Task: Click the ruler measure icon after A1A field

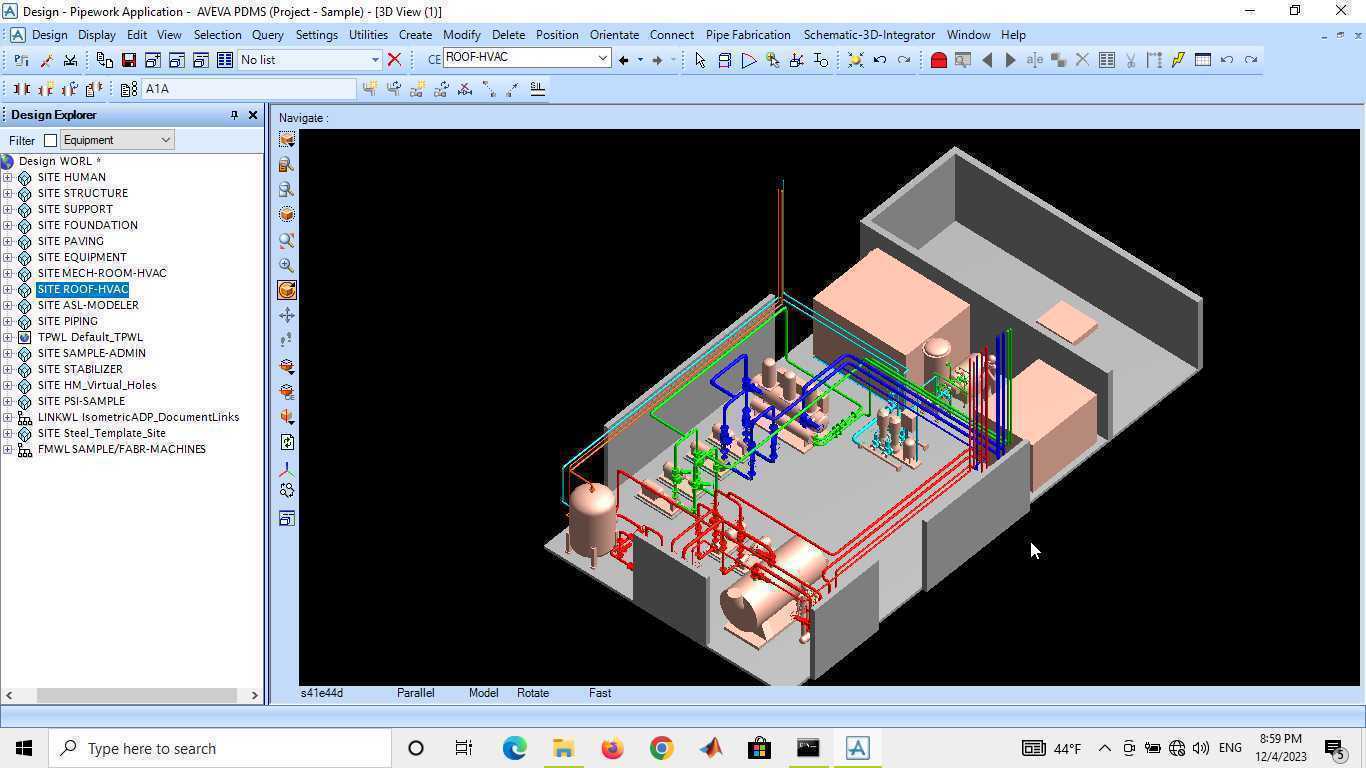Action: click(x=537, y=89)
